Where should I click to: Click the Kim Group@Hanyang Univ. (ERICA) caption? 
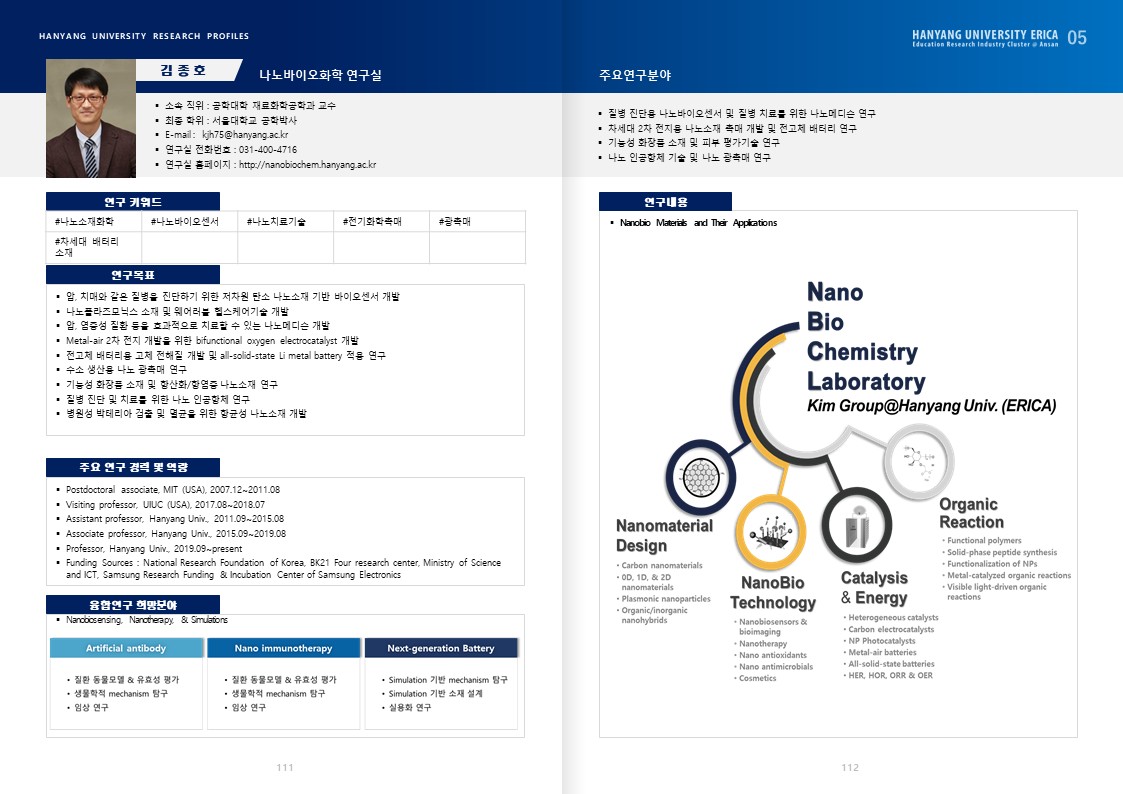click(931, 406)
